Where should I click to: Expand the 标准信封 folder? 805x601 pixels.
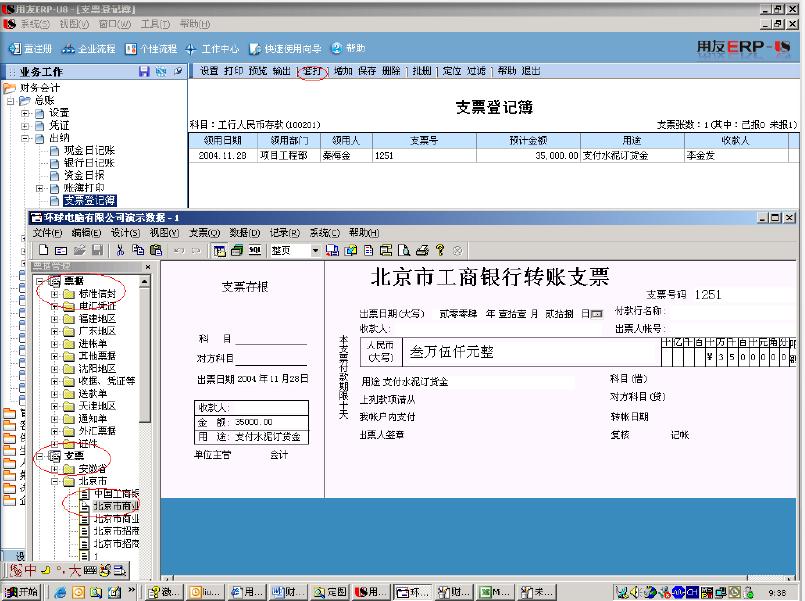54,294
